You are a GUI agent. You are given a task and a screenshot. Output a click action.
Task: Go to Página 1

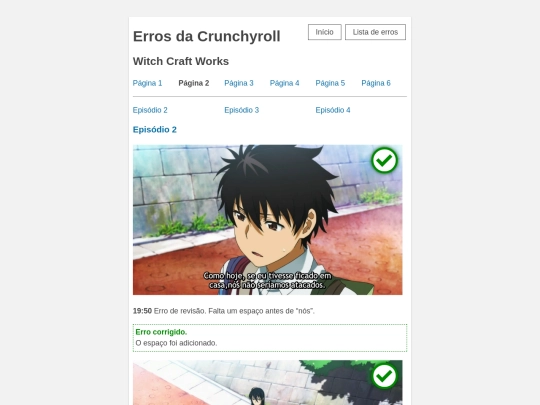pyautogui.click(x=147, y=83)
